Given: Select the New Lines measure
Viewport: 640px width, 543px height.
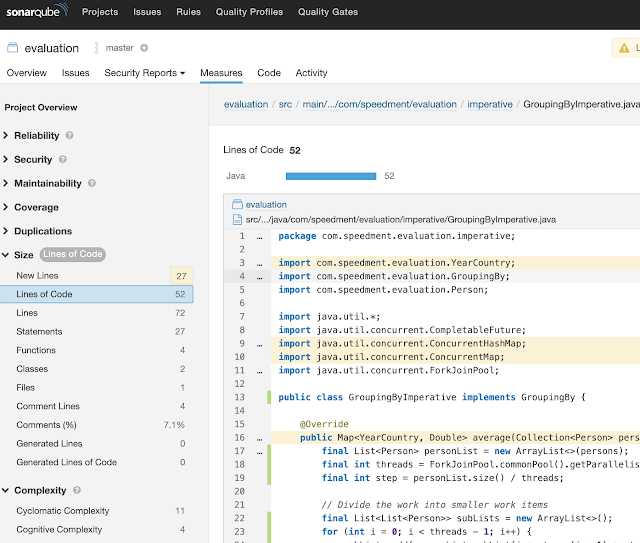Looking at the screenshot, I should point(96,276).
